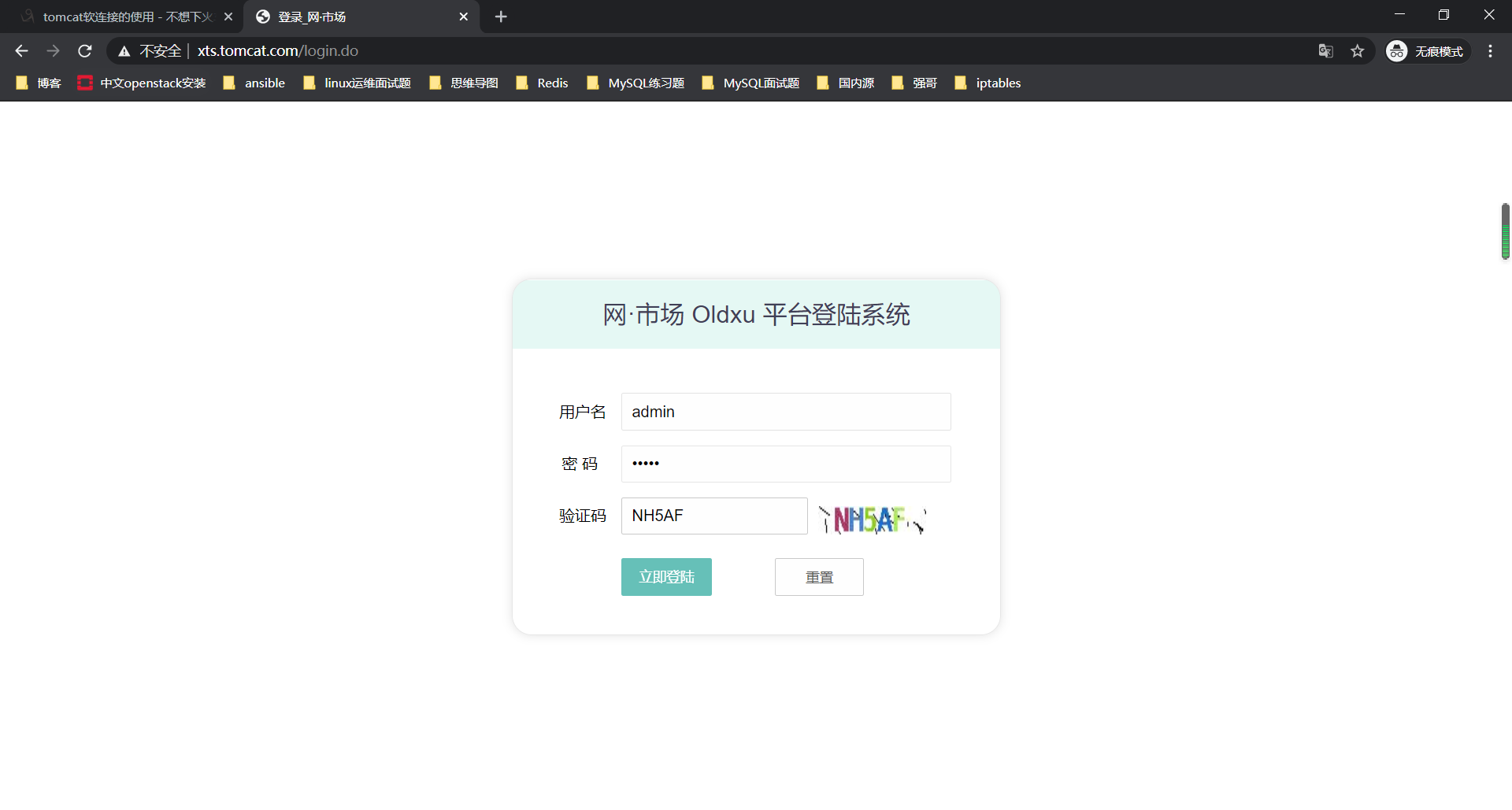Open the 国内源 bookmark folder
Viewport: 1512px width, 810px height.
pos(846,83)
